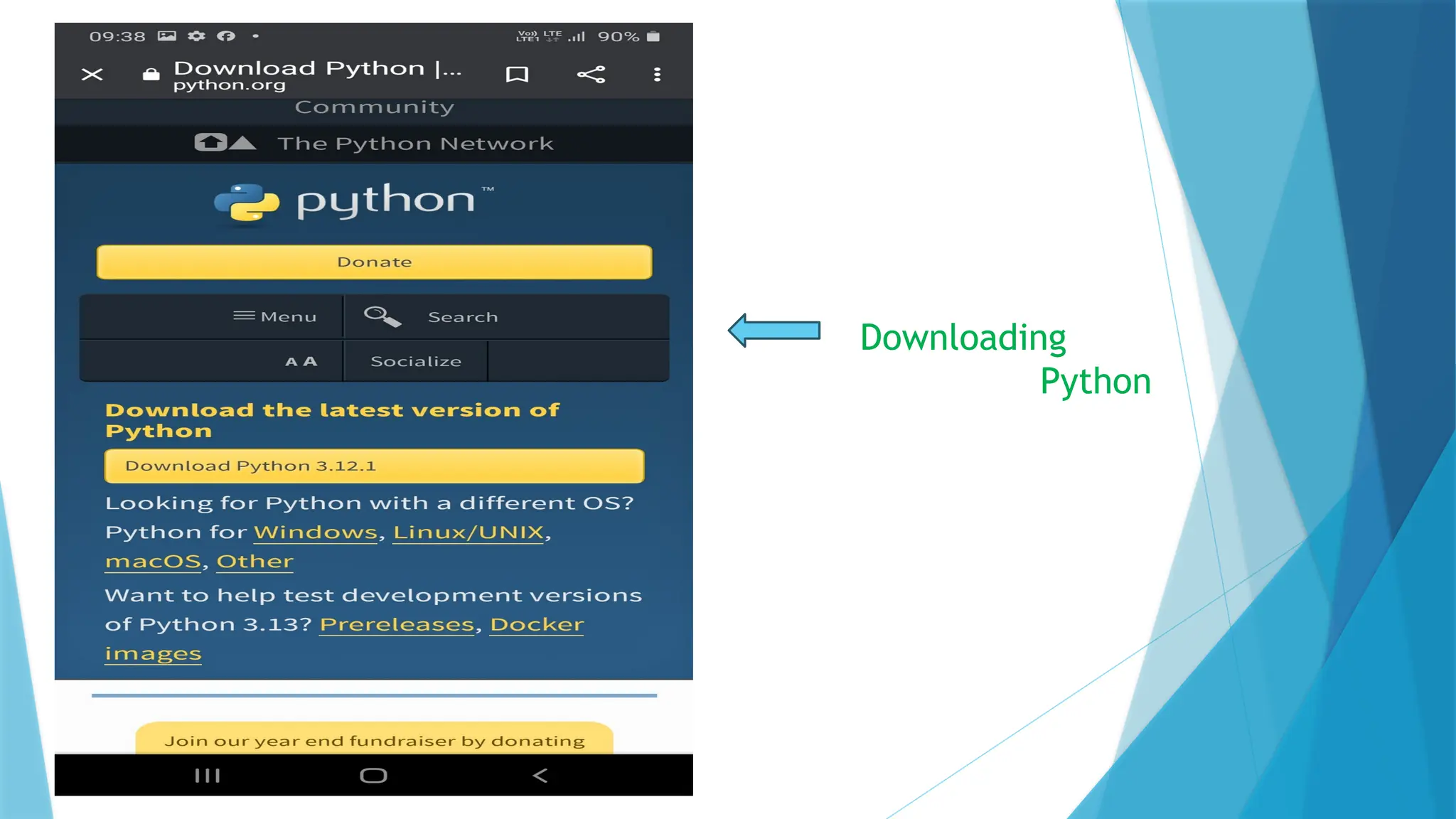Open the Linux/UNIX download link

click(x=469, y=532)
